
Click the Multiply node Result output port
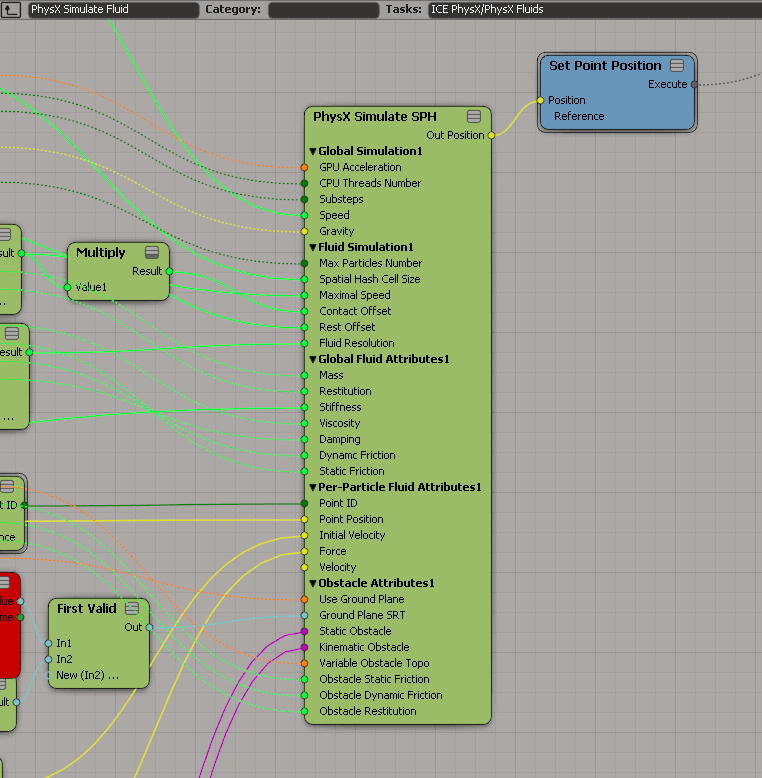click(169, 271)
